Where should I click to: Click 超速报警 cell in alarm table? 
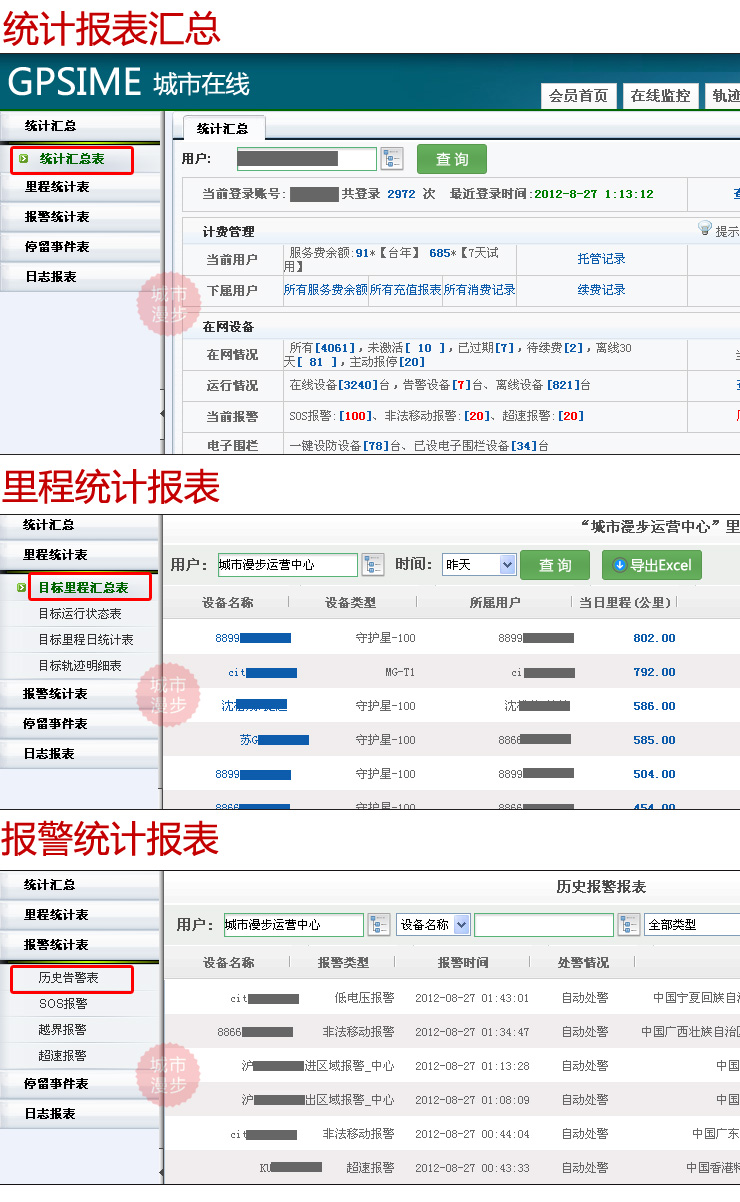point(371,1168)
